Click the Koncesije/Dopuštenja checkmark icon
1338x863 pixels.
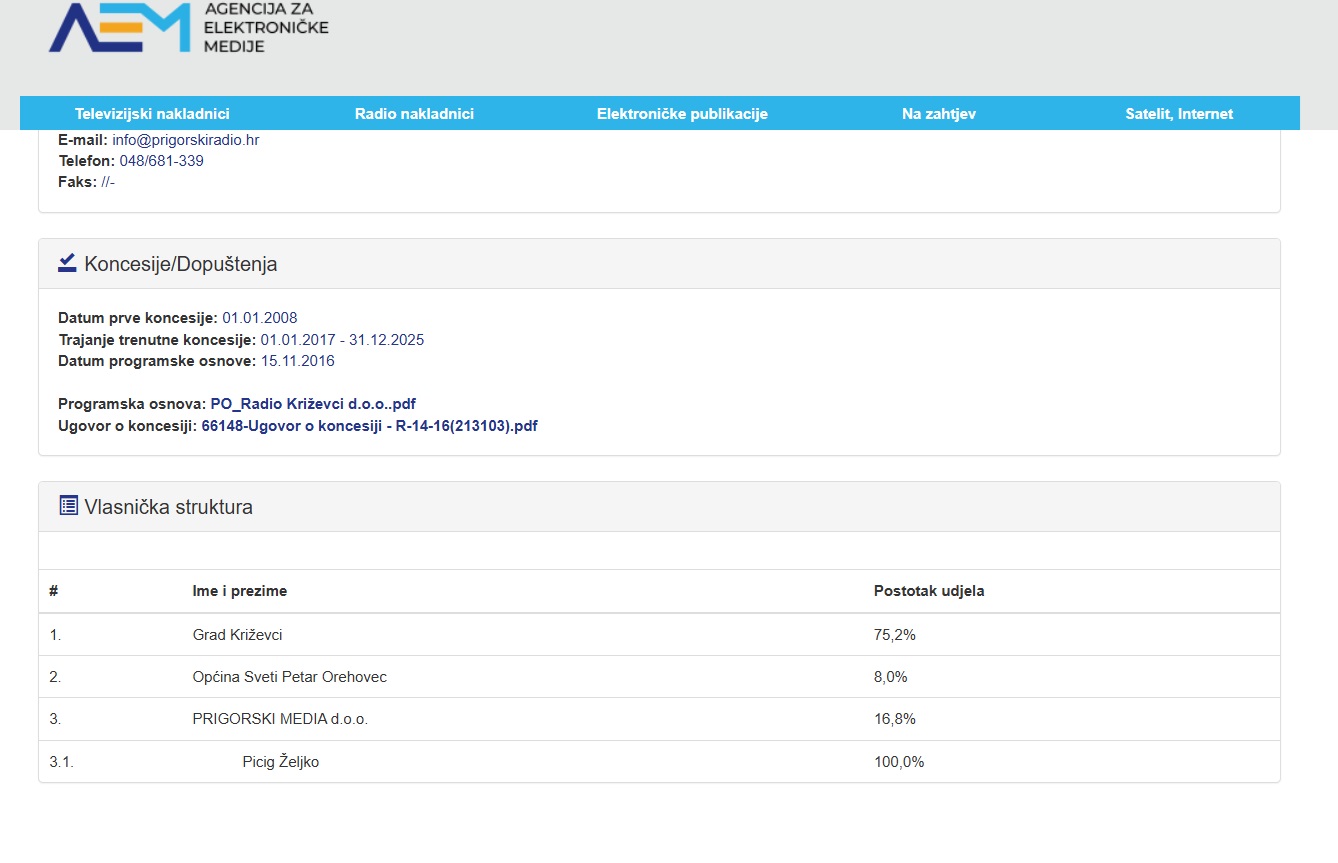click(67, 263)
